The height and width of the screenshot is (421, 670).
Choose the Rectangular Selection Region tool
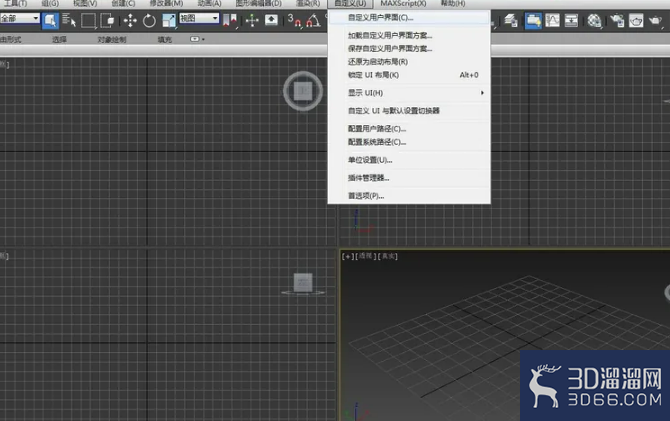coord(88,20)
